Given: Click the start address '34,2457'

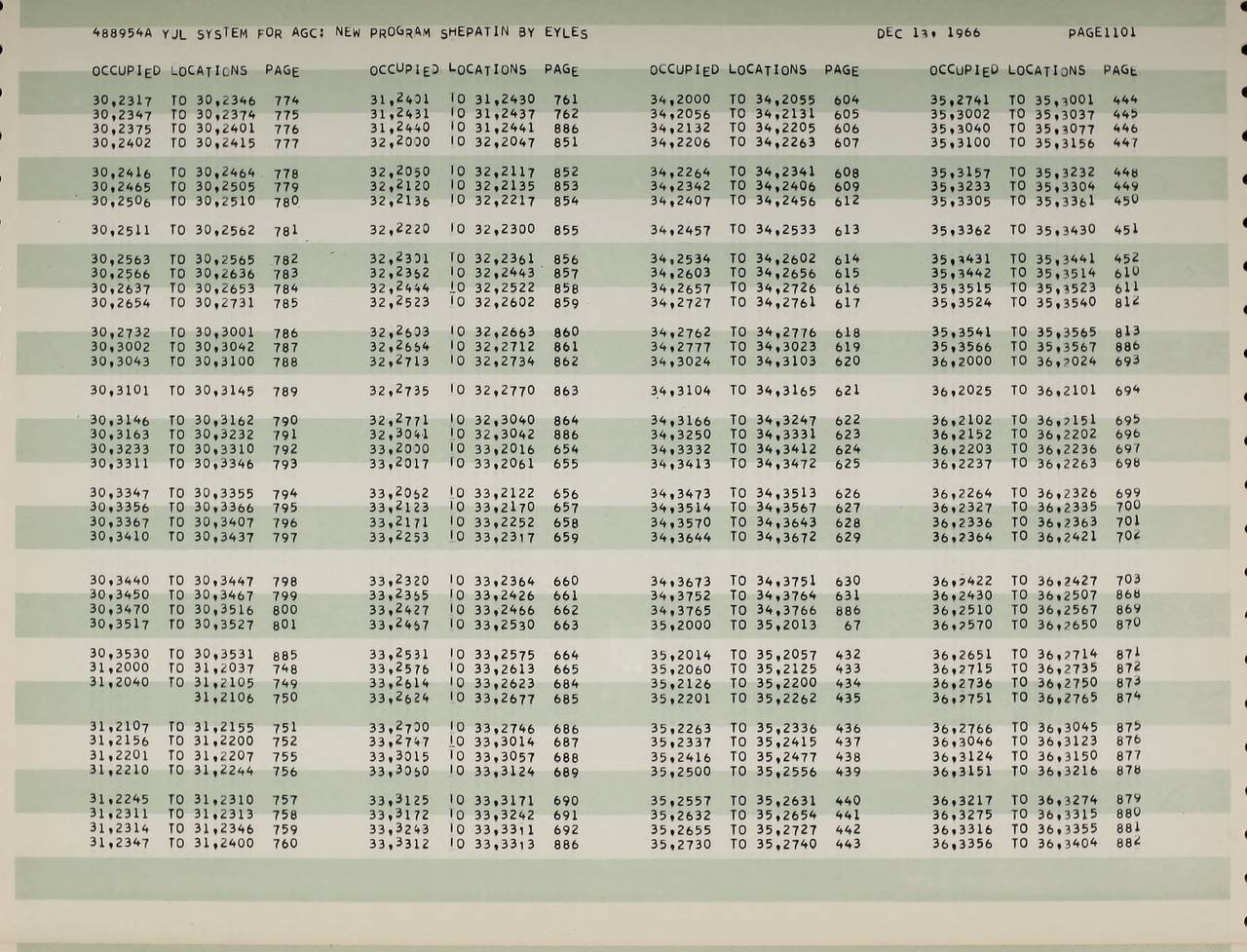Looking at the screenshot, I should coord(680,231).
